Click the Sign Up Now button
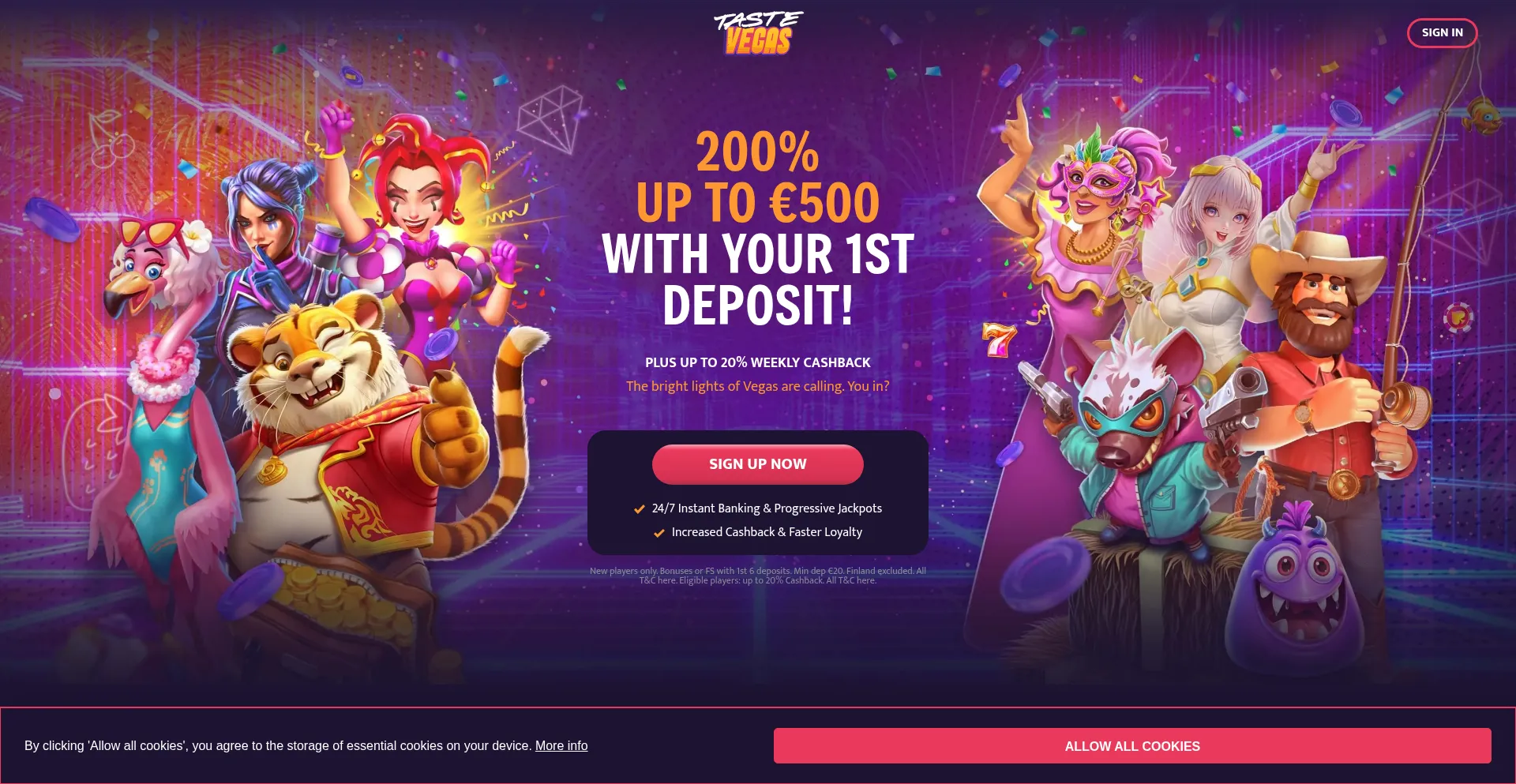1516x784 pixels. (x=758, y=464)
